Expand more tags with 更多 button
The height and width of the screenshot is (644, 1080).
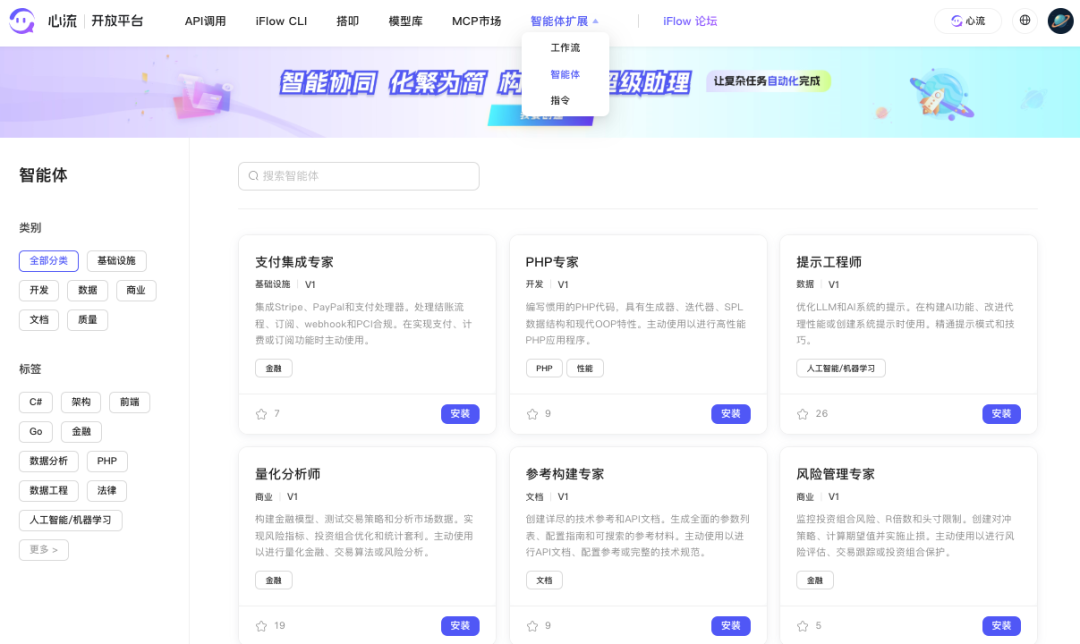tap(44, 550)
